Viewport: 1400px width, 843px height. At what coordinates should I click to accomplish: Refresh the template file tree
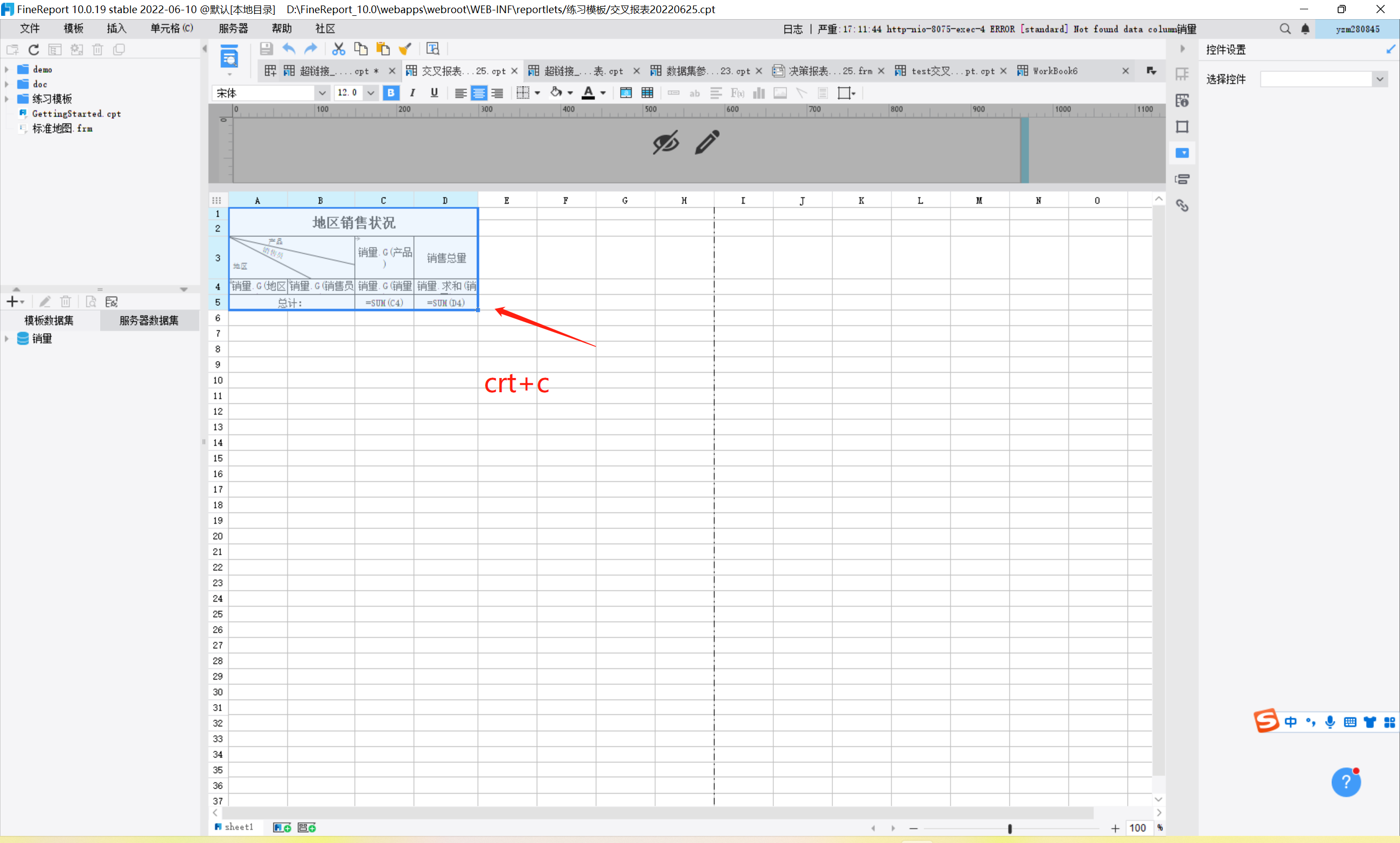33,49
